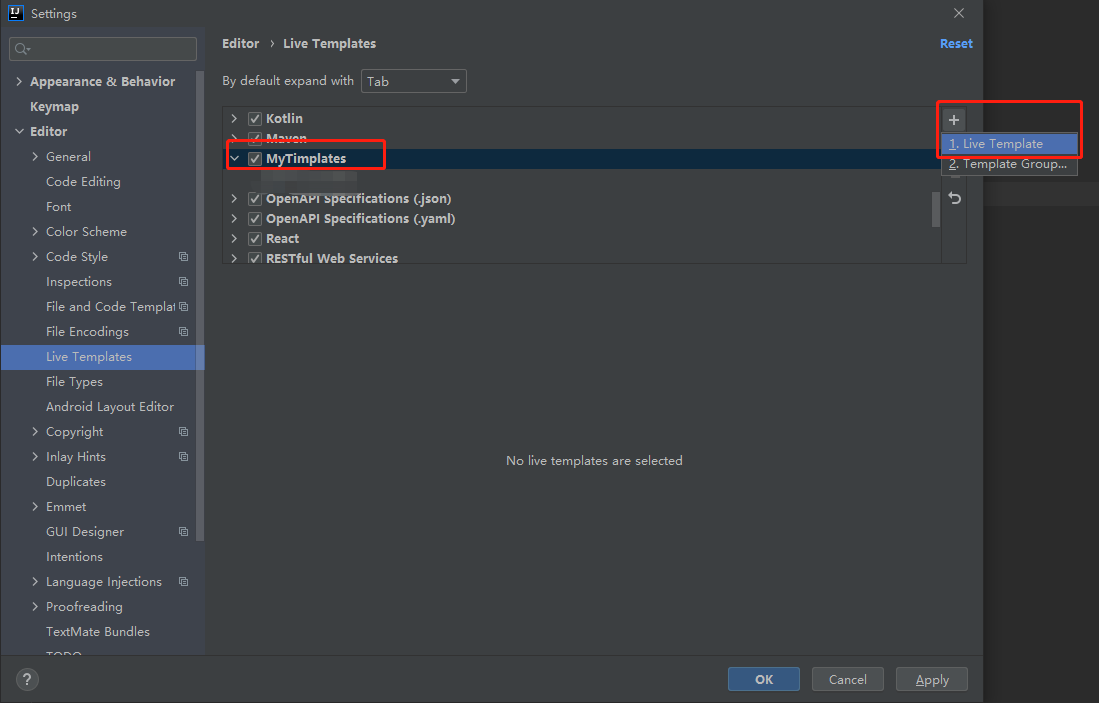Expand the General settings node
The width and height of the screenshot is (1099, 703).
(x=35, y=156)
